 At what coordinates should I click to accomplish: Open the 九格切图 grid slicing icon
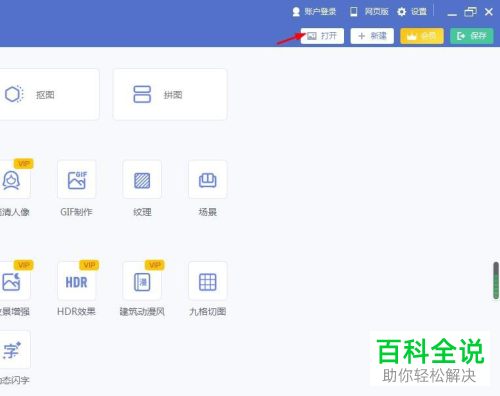coord(208,281)
